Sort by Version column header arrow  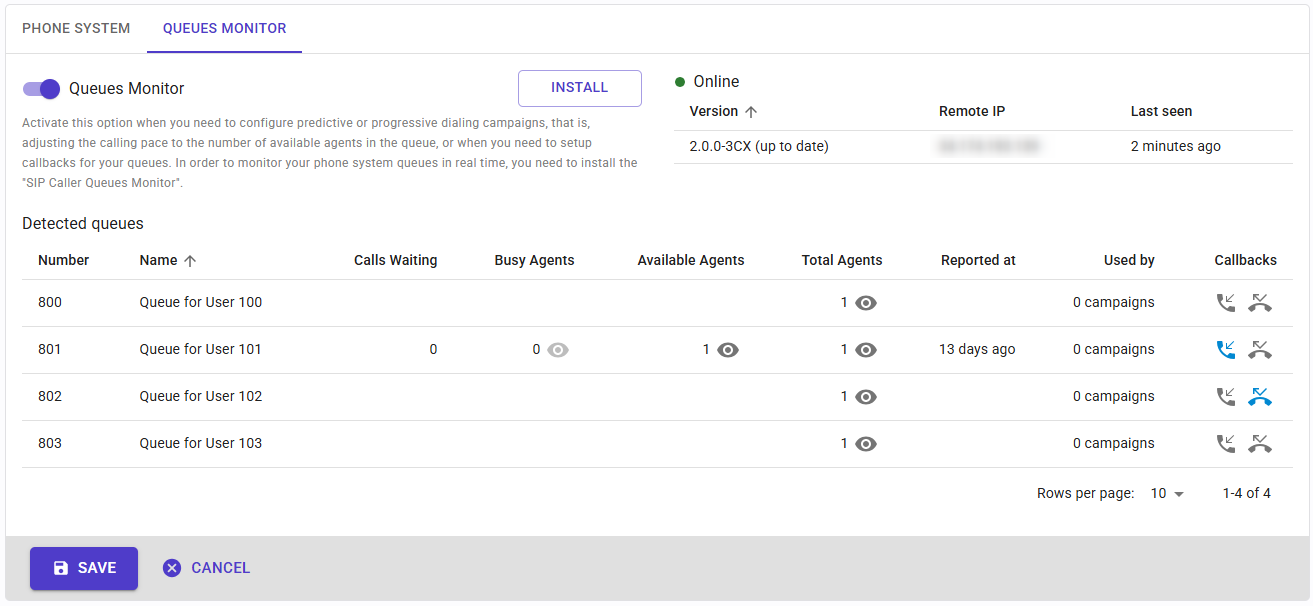click(x=752, y=112)
